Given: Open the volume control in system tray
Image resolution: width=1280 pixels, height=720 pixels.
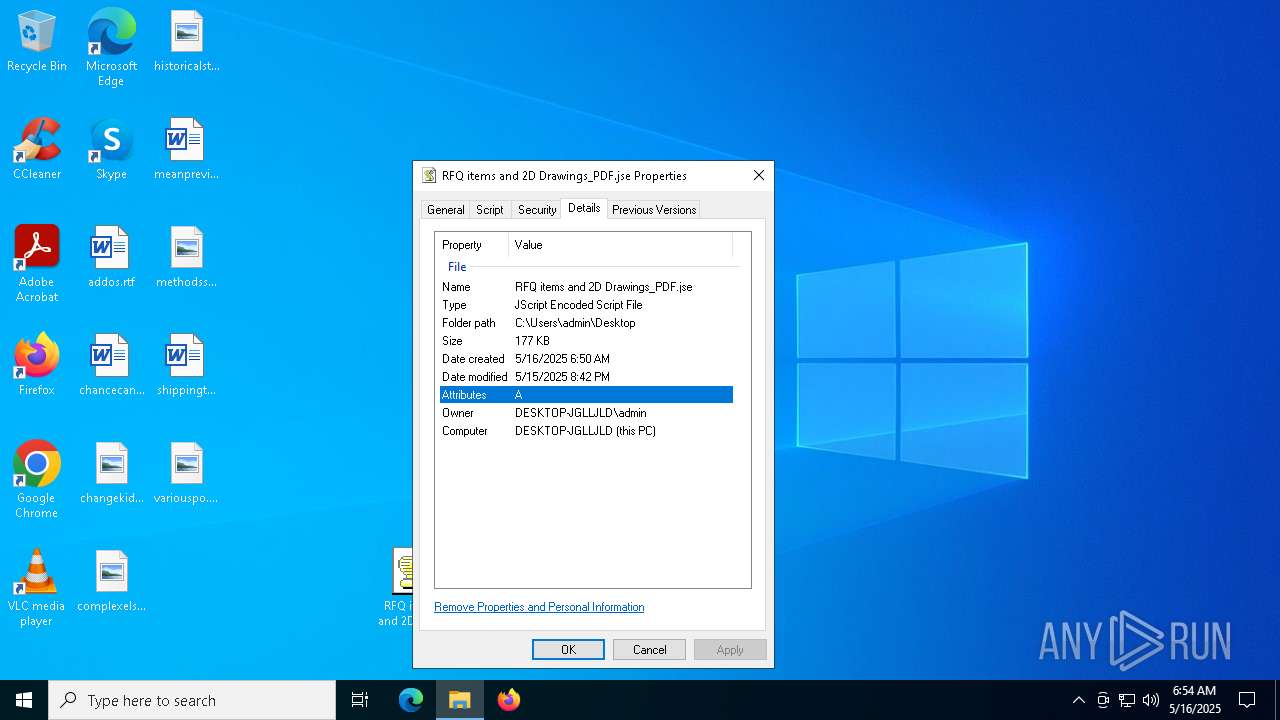Looking at the screenshot, I should [1151, 700].
